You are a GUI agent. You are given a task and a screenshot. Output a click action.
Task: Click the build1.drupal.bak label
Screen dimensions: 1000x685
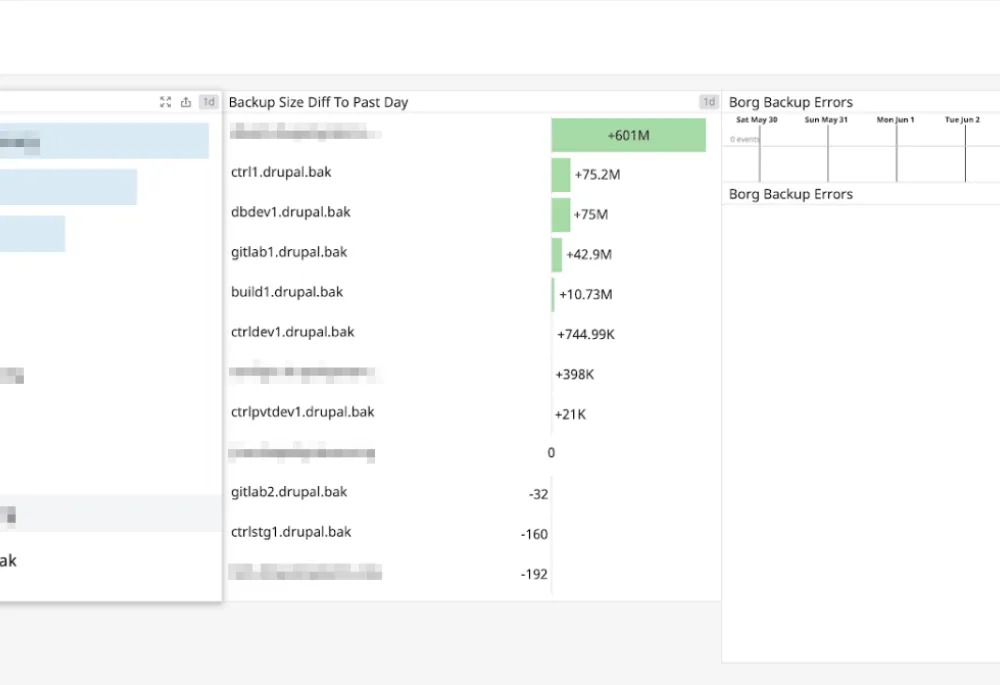click(285, 292)
